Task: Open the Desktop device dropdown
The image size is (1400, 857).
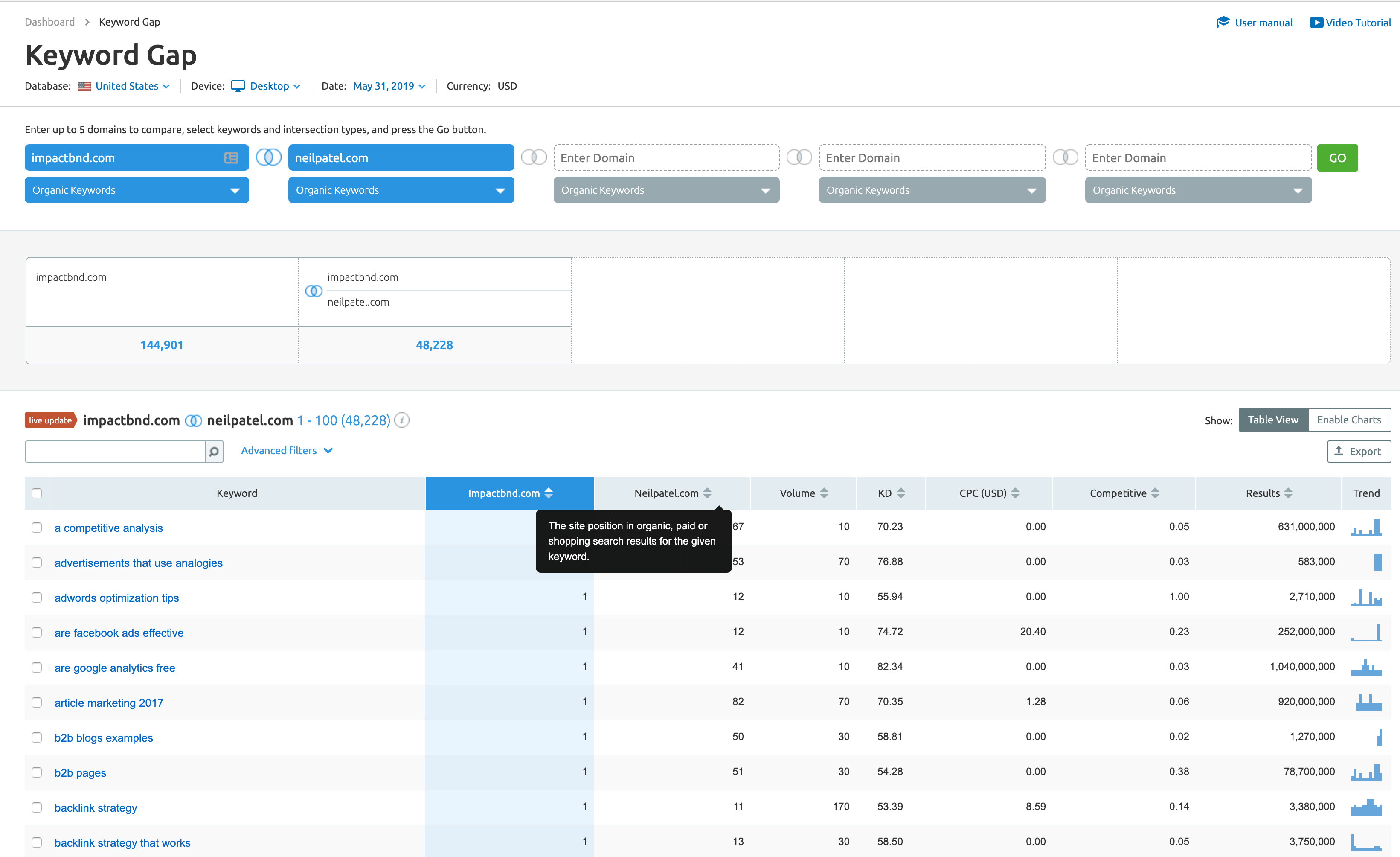Action: [275, 86]
